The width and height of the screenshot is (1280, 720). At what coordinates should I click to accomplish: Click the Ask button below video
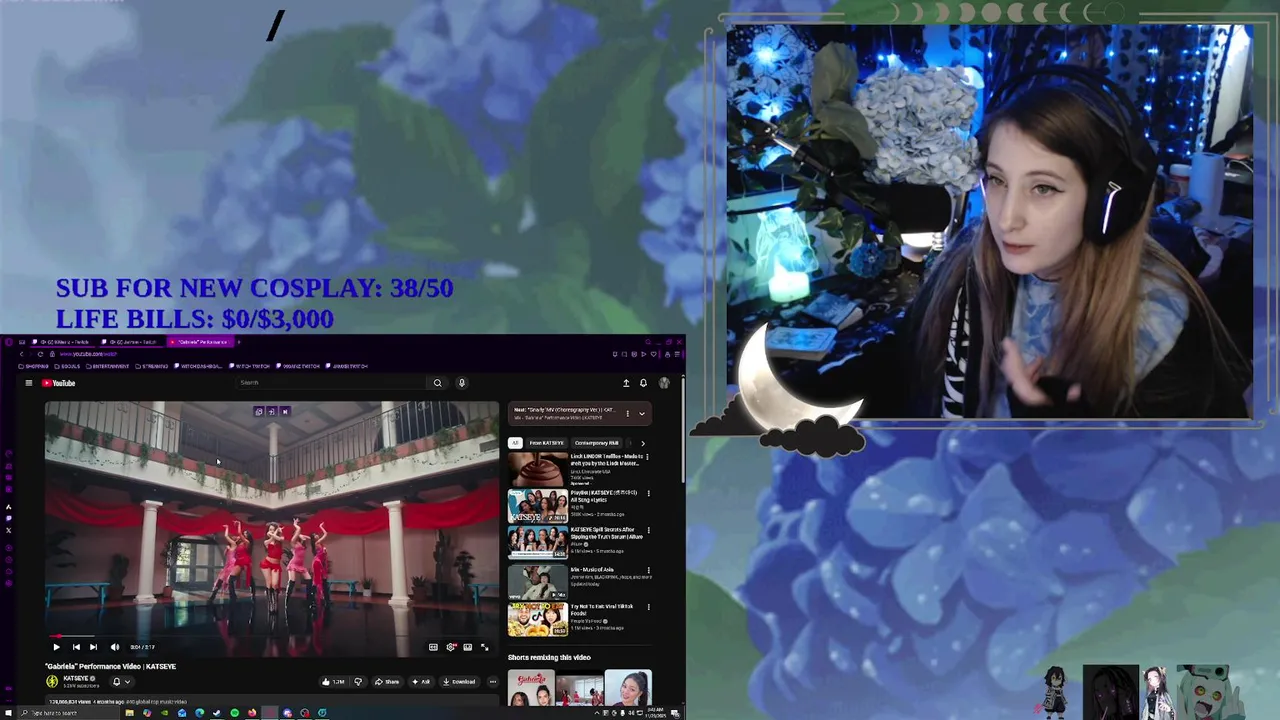pos(421,682)
